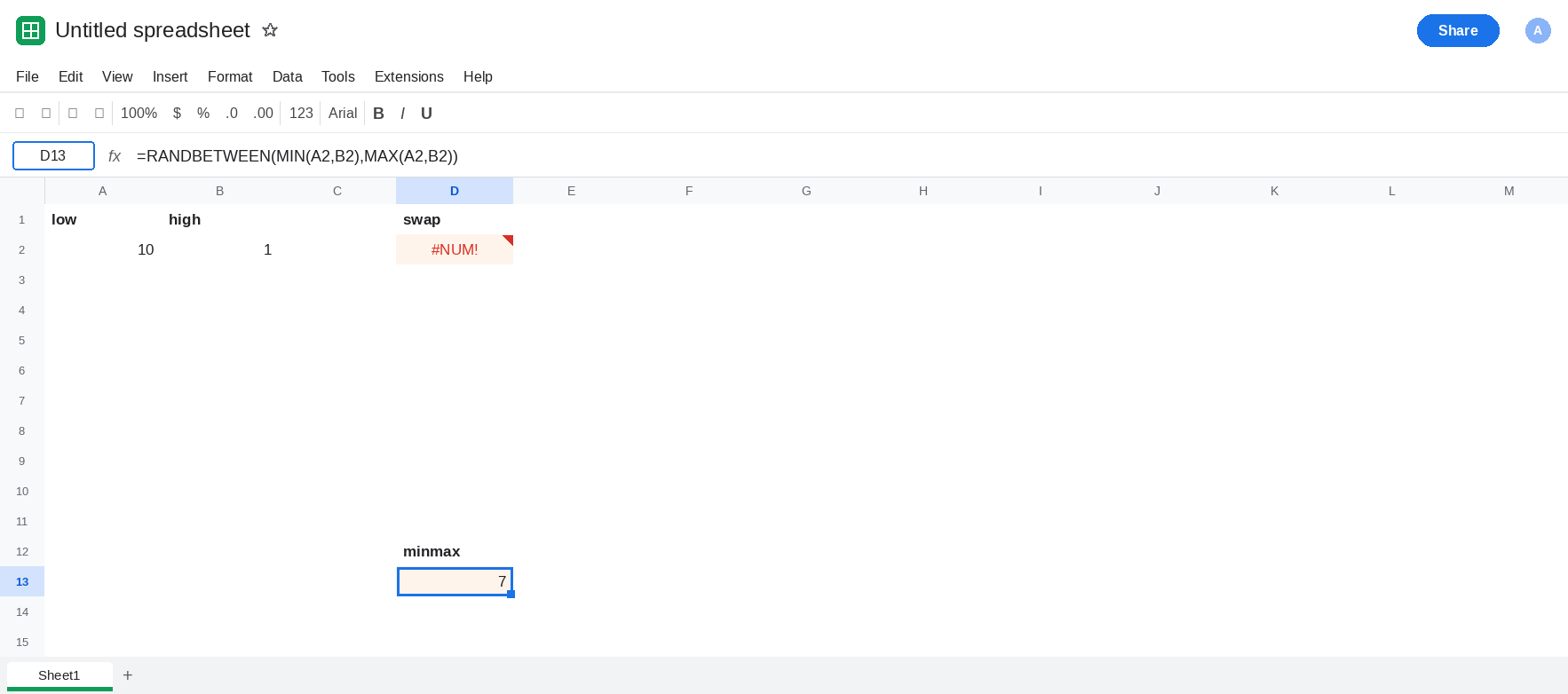Open the 123 number format dropdown
Screen dimensions: 1568x694
301,114
